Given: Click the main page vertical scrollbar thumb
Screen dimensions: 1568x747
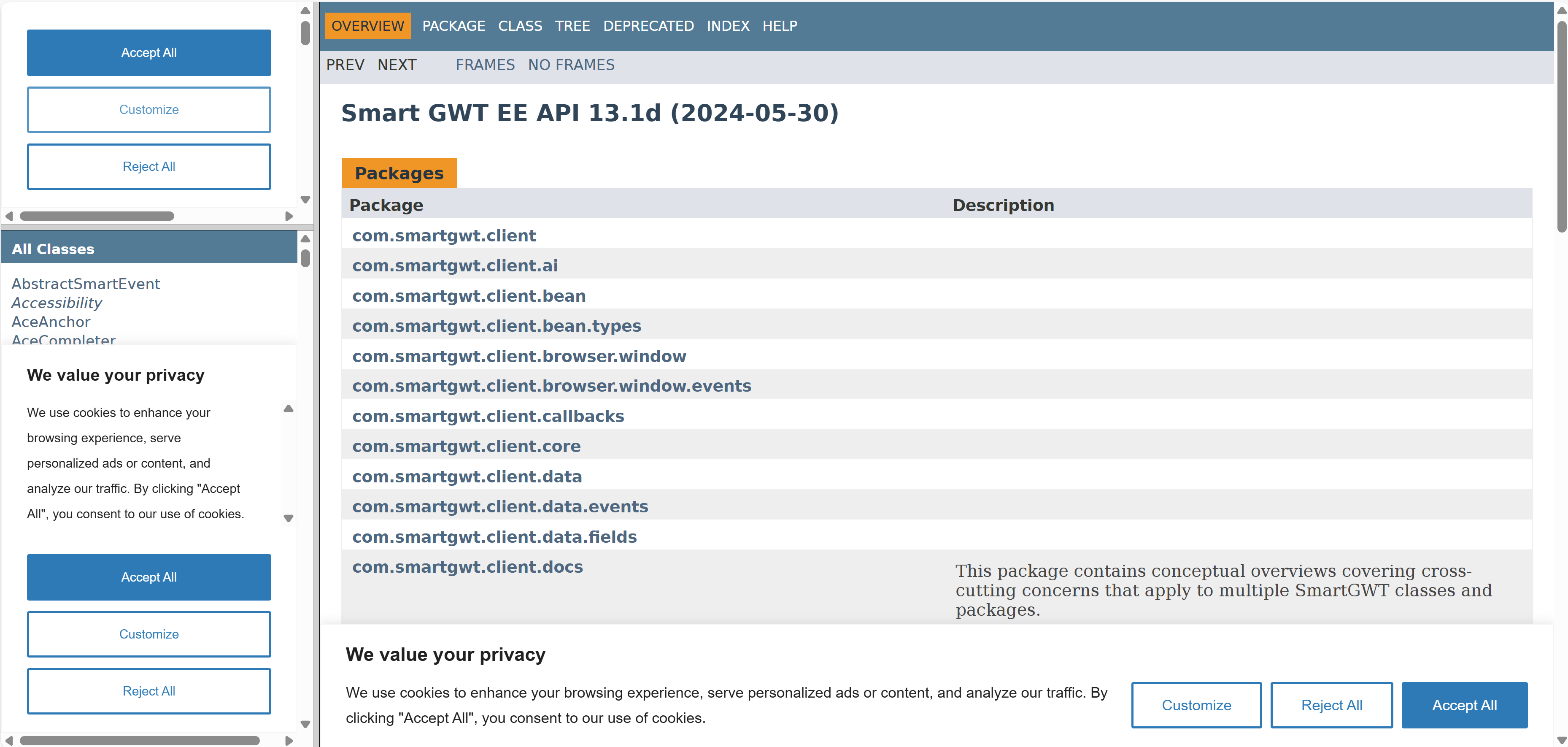Looking at the screenshot, I should (1562, 127).
